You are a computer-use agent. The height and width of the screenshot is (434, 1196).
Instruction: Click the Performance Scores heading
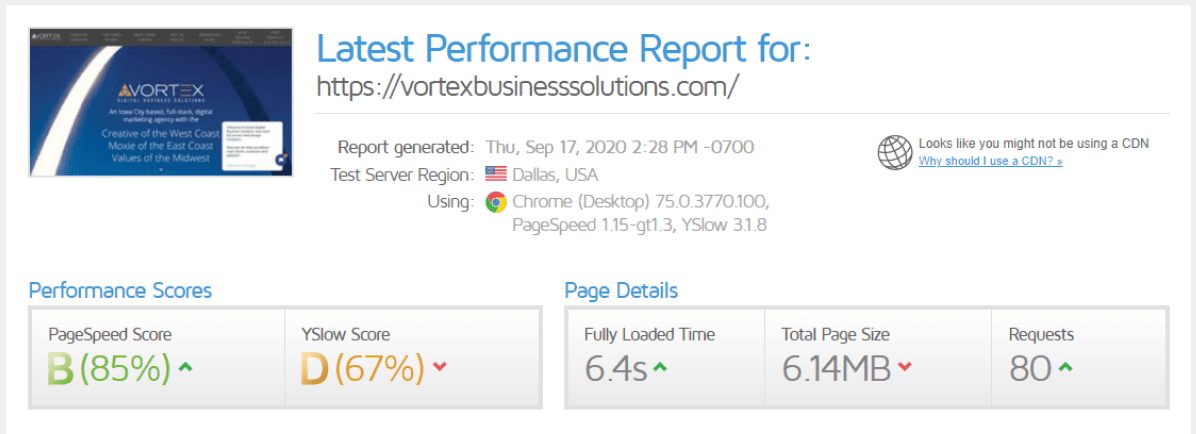pos(120,290)
